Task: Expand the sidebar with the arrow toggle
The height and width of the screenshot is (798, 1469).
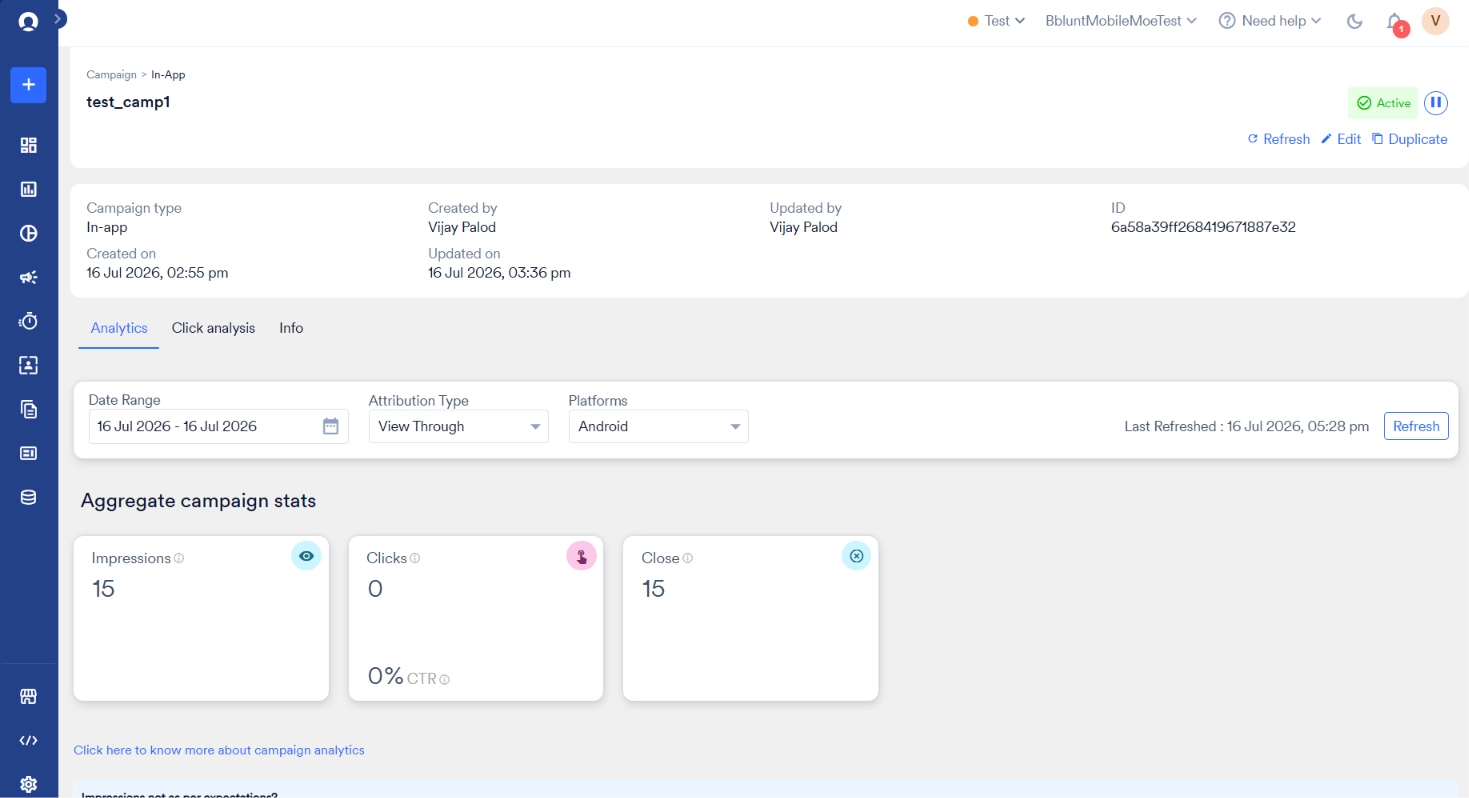Action: [x=59, y=18]
